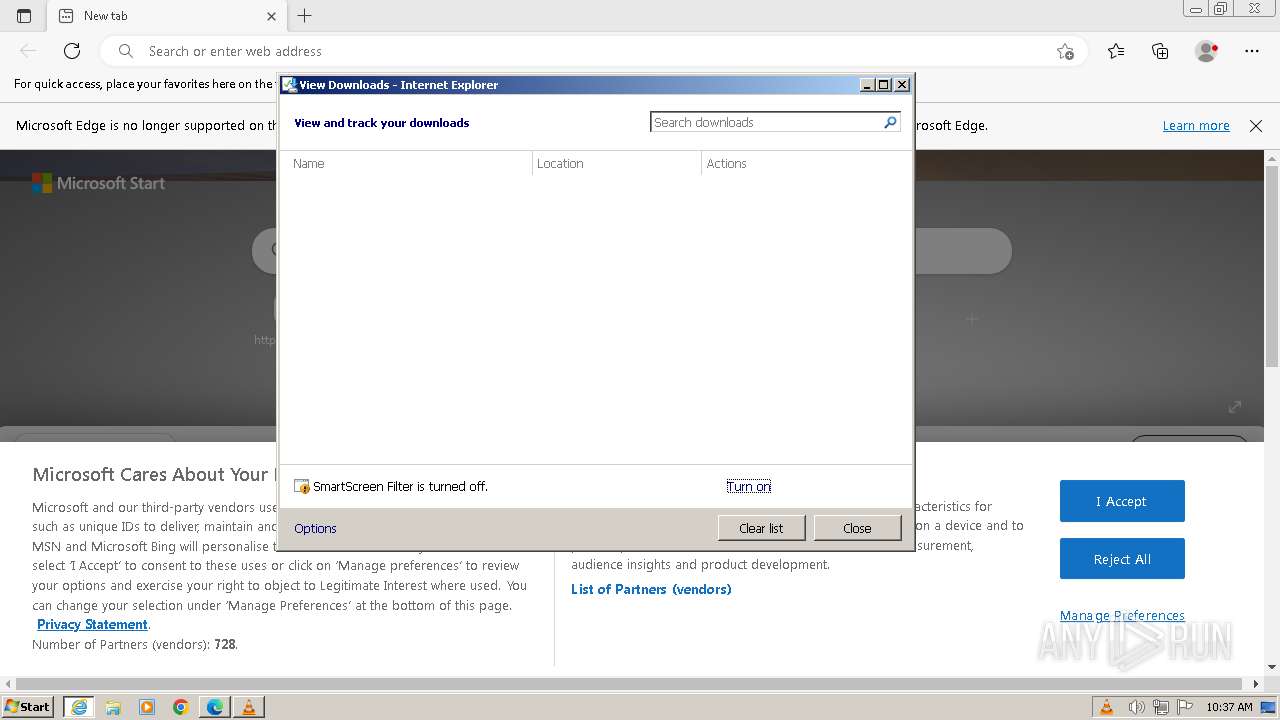Click the Microsoft Start logo
The height and width of the screenshot is (720, 1280).
[x=98, y=183]
